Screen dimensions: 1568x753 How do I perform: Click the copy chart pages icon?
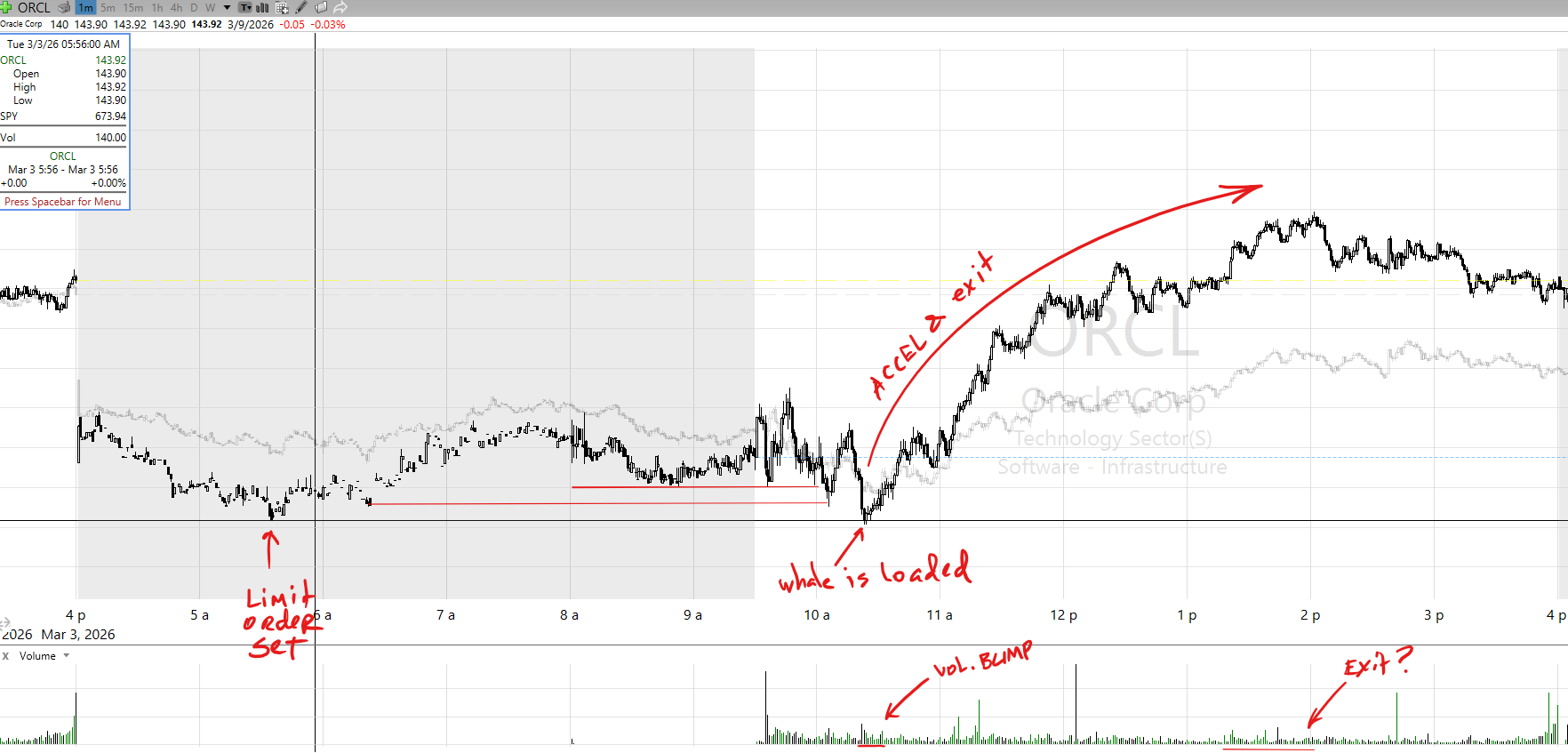click(321, 7)
